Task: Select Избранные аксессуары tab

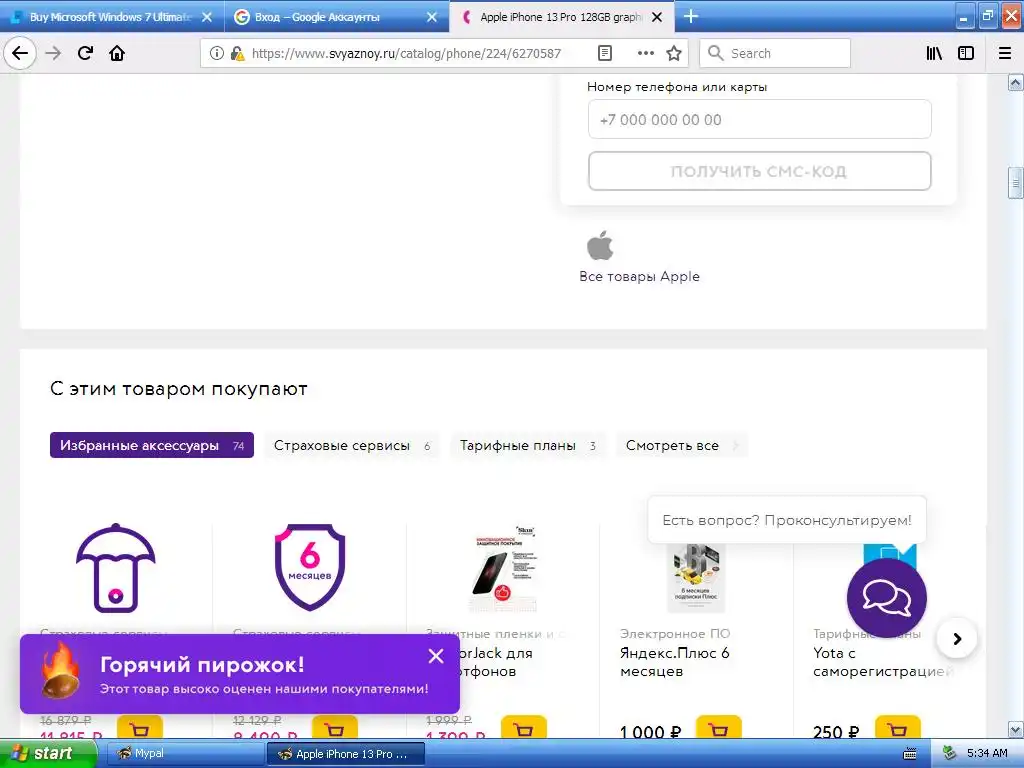Action: point(152,445)
